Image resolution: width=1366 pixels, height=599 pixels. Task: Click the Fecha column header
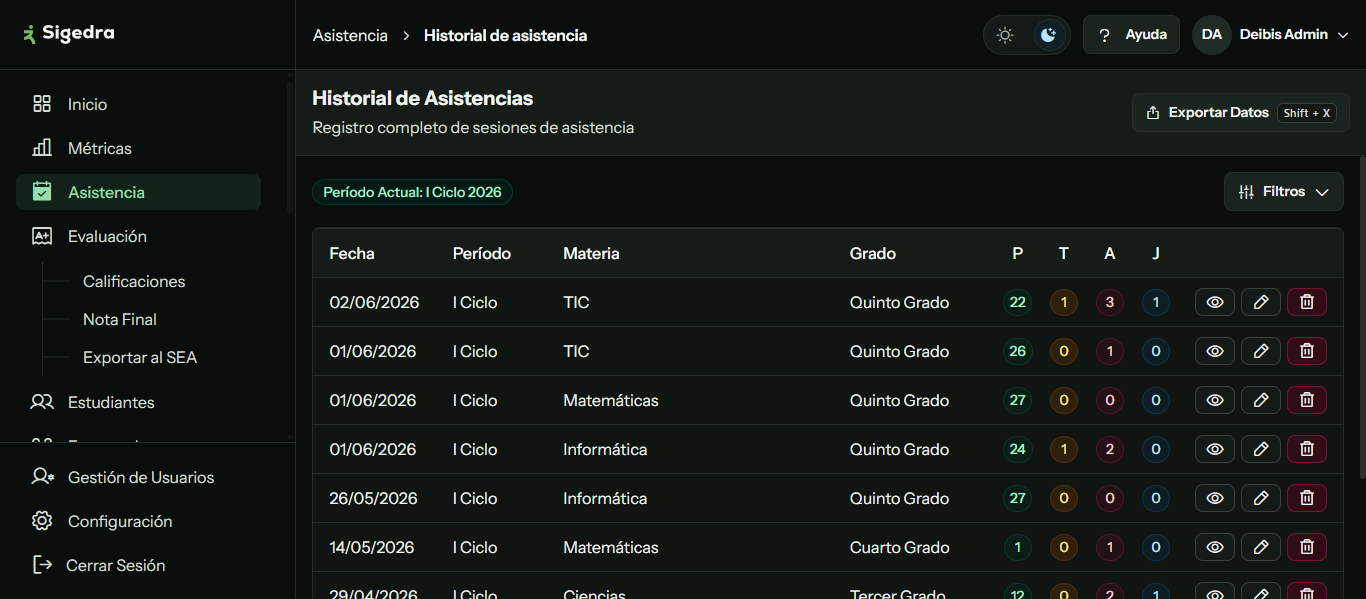352,253
